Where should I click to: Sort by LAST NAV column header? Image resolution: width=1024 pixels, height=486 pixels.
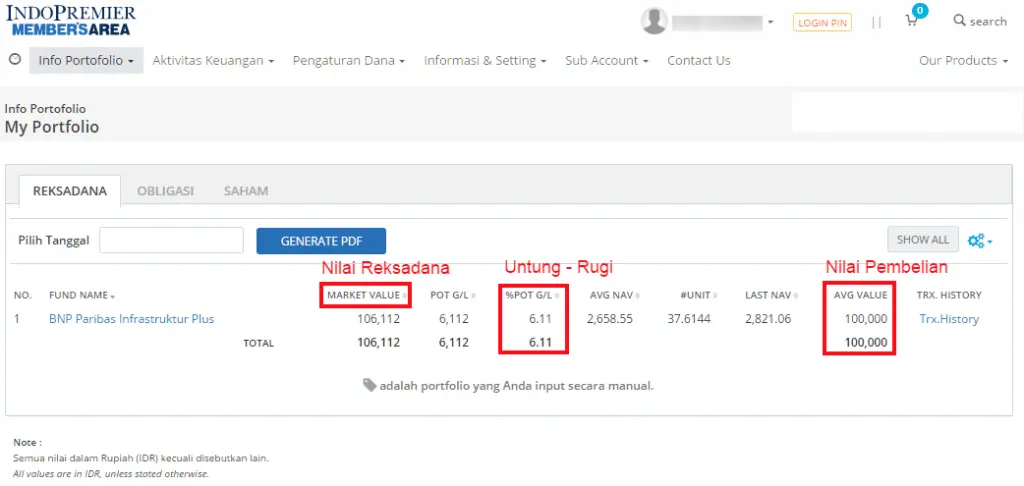point(772,295)
